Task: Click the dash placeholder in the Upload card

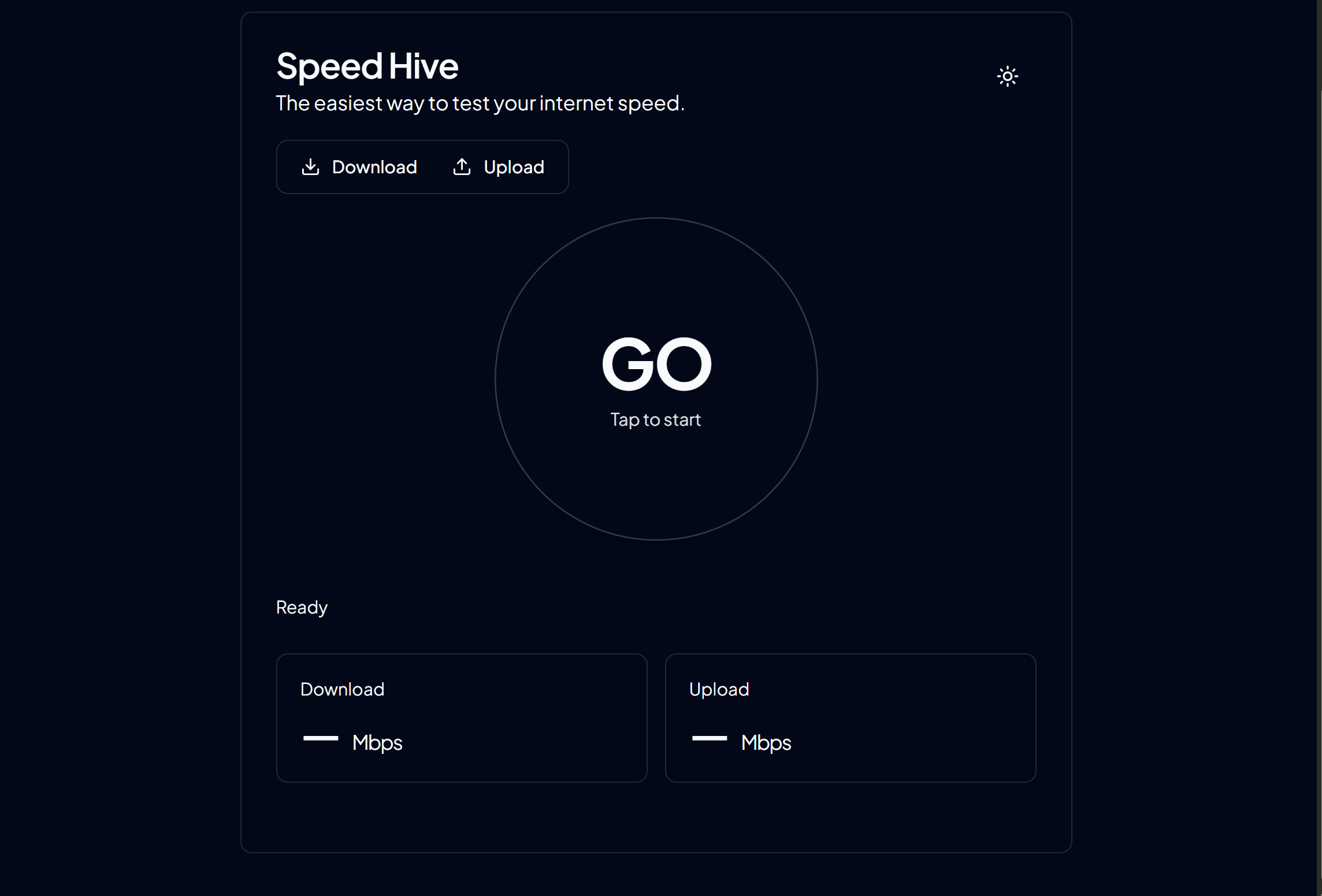Action: tap(710, 738)
